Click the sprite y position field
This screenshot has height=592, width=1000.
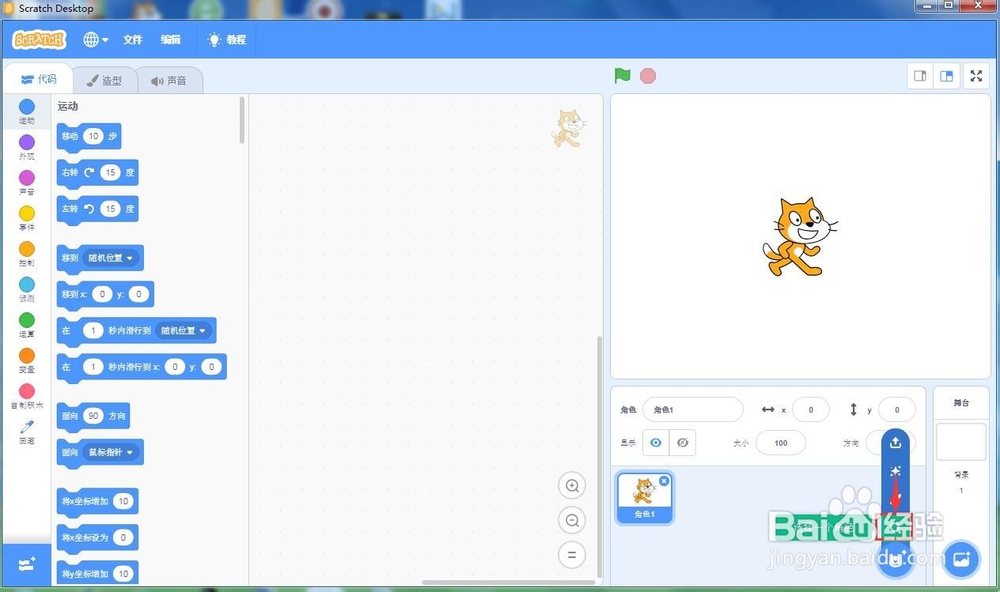pyautogui.click(x=897, y=410)
